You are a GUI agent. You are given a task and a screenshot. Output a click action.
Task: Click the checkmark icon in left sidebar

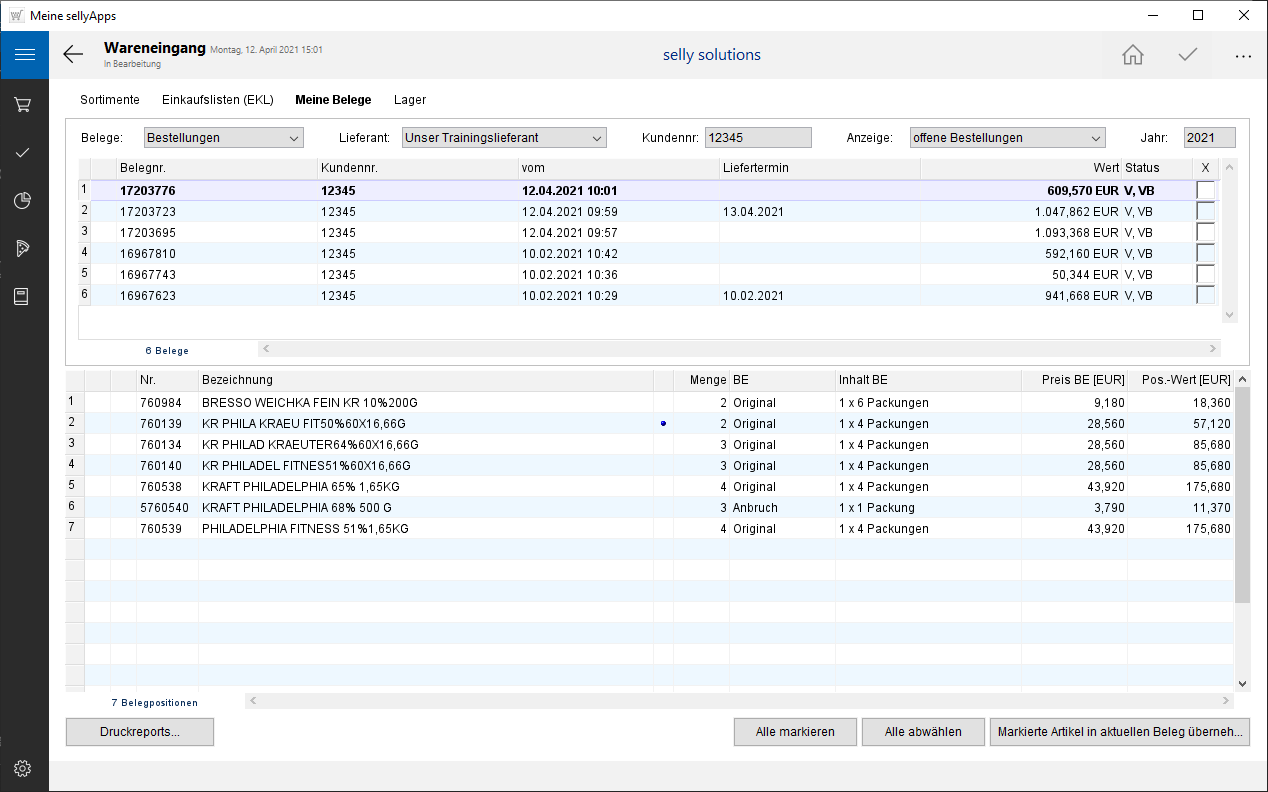tap(24, 153)
